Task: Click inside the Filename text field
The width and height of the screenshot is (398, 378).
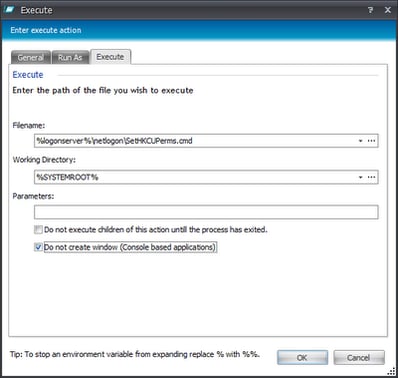Action: pos(195,141)
